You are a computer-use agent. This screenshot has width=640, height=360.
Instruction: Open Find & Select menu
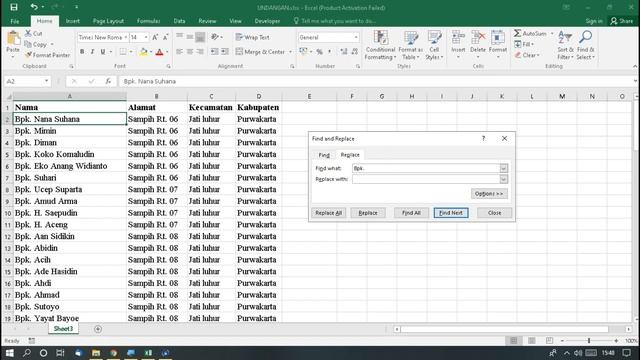586,45
